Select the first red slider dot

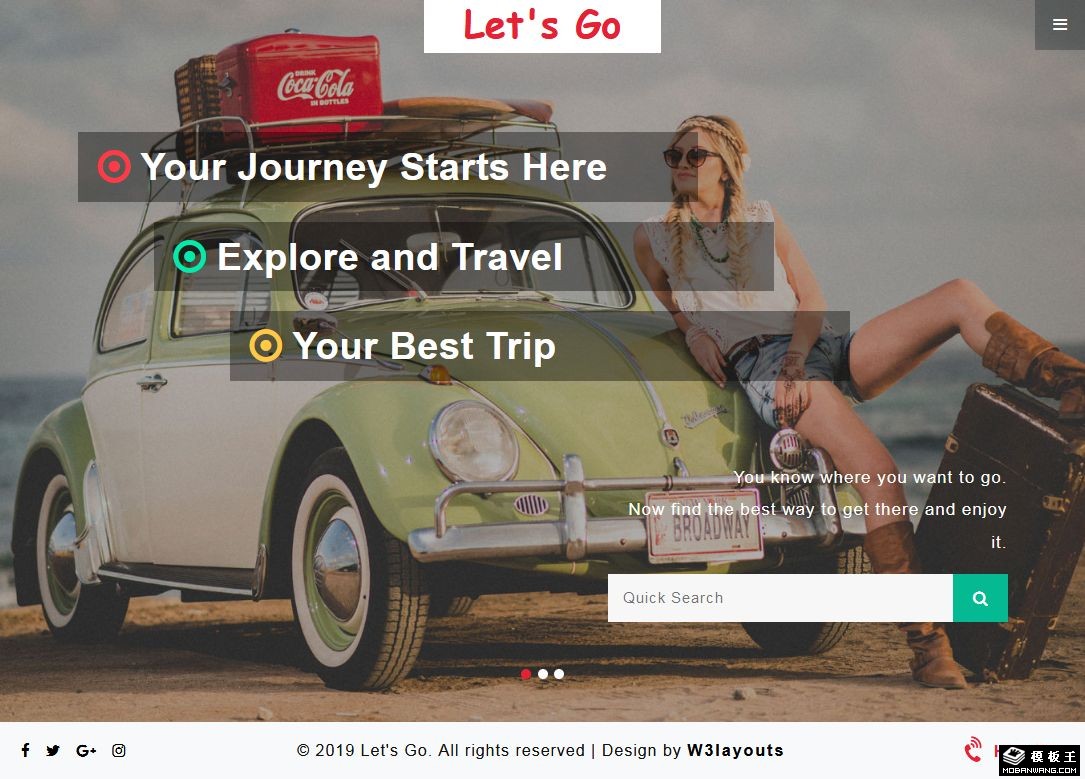[526, 674]
